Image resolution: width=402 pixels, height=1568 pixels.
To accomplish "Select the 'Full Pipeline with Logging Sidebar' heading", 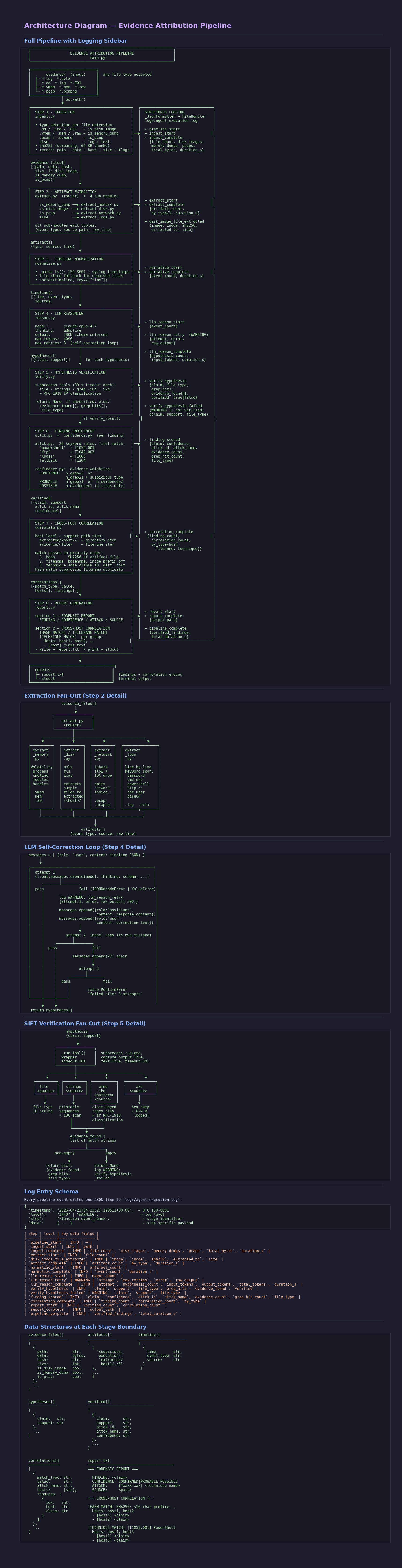I will pos(75,41).
